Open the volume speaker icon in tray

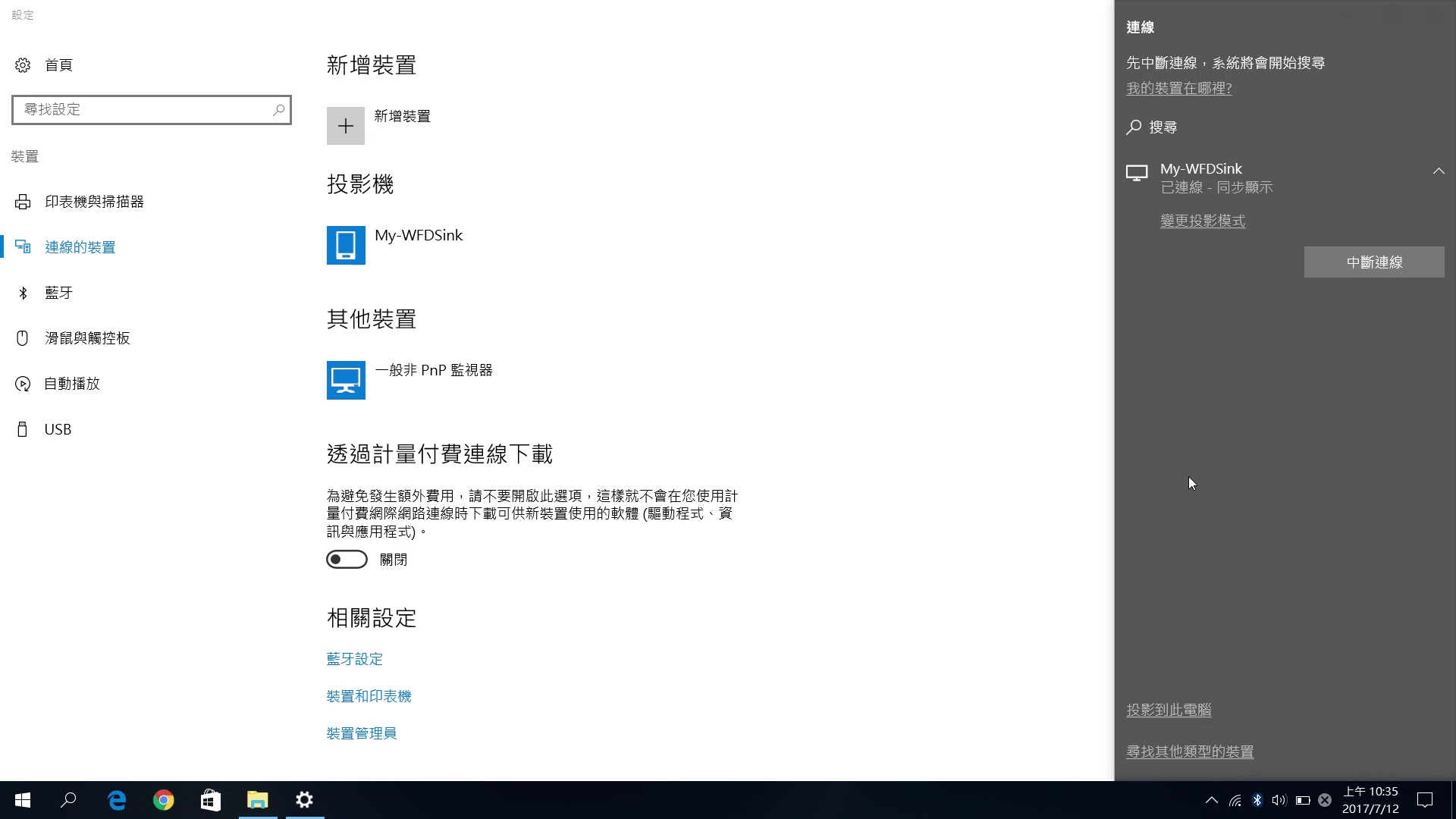point(1279,800)
